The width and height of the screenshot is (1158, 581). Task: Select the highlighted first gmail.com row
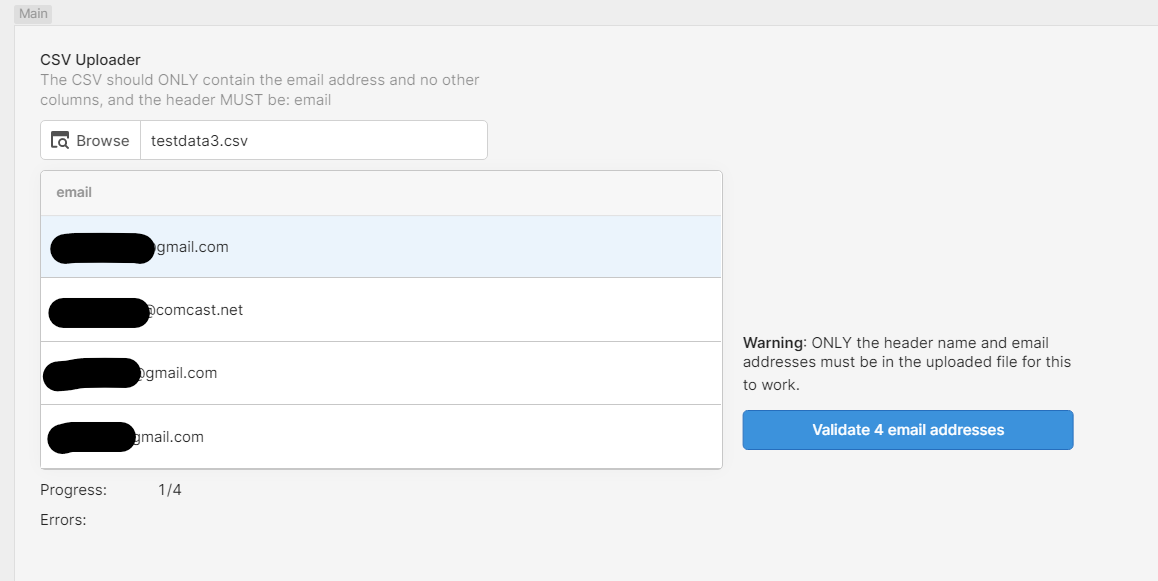tap(381, 247)
